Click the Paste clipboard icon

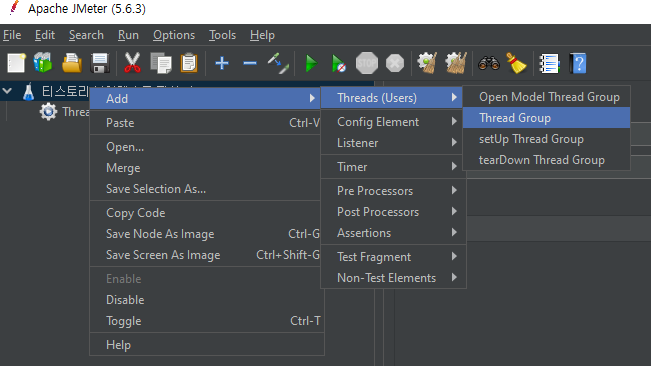point(189,63)
